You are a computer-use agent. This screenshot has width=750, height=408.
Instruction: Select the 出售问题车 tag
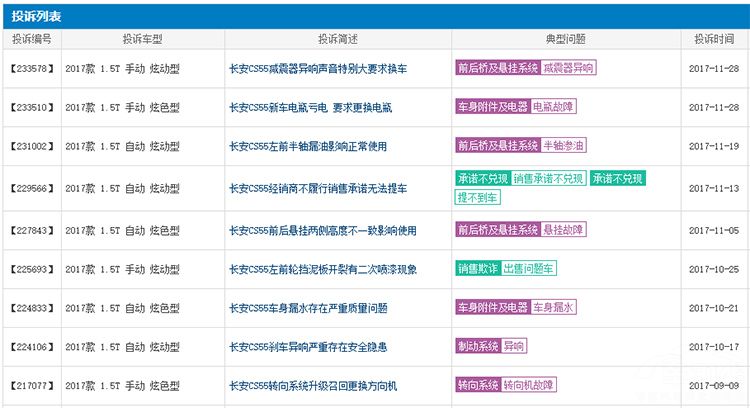529,269
